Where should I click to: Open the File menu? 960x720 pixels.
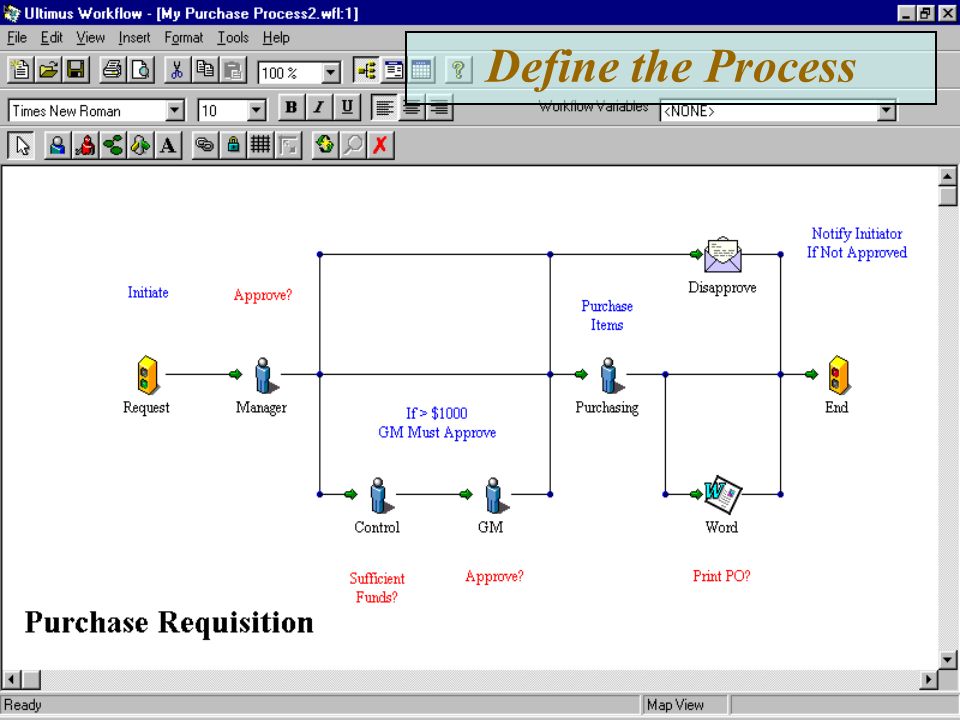[17, 38]
